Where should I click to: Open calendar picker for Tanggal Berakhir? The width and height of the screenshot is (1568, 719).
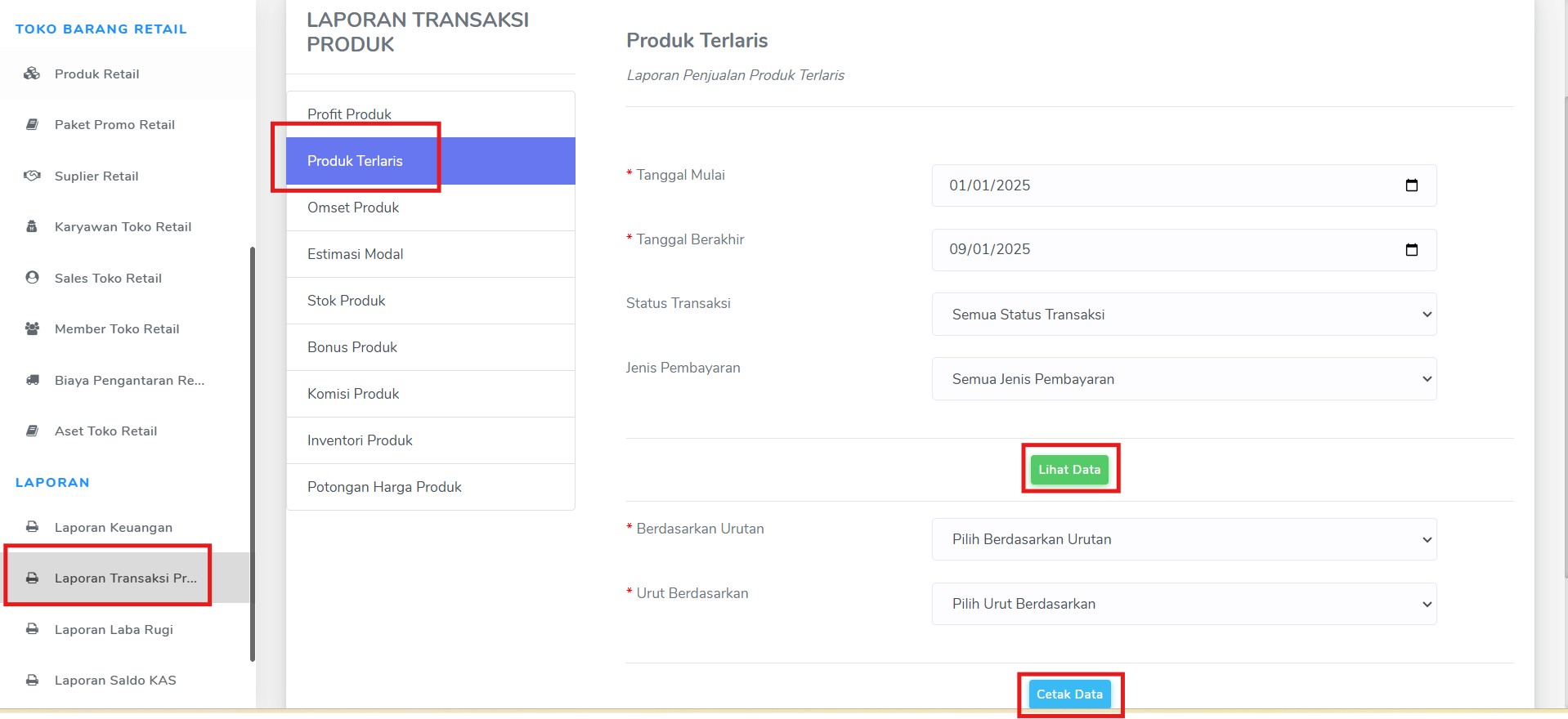(x=1411, y=250)
